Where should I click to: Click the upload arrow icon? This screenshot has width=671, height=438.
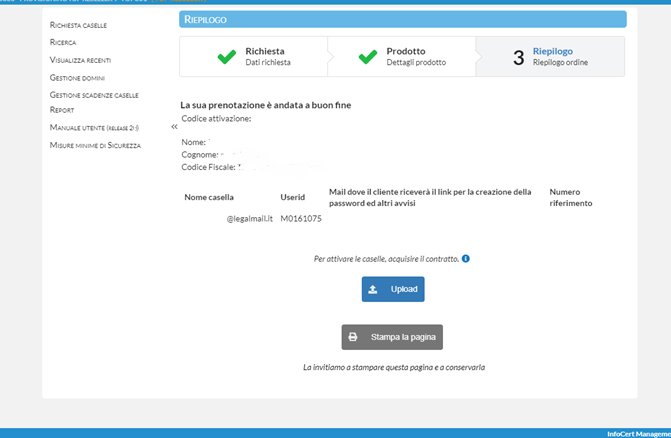click(373, 290)
